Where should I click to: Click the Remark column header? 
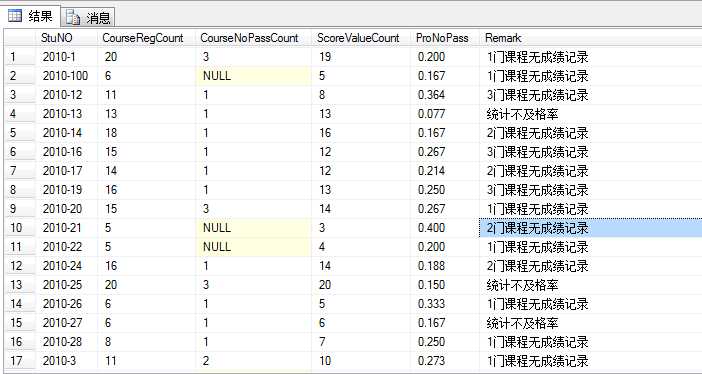591,38
